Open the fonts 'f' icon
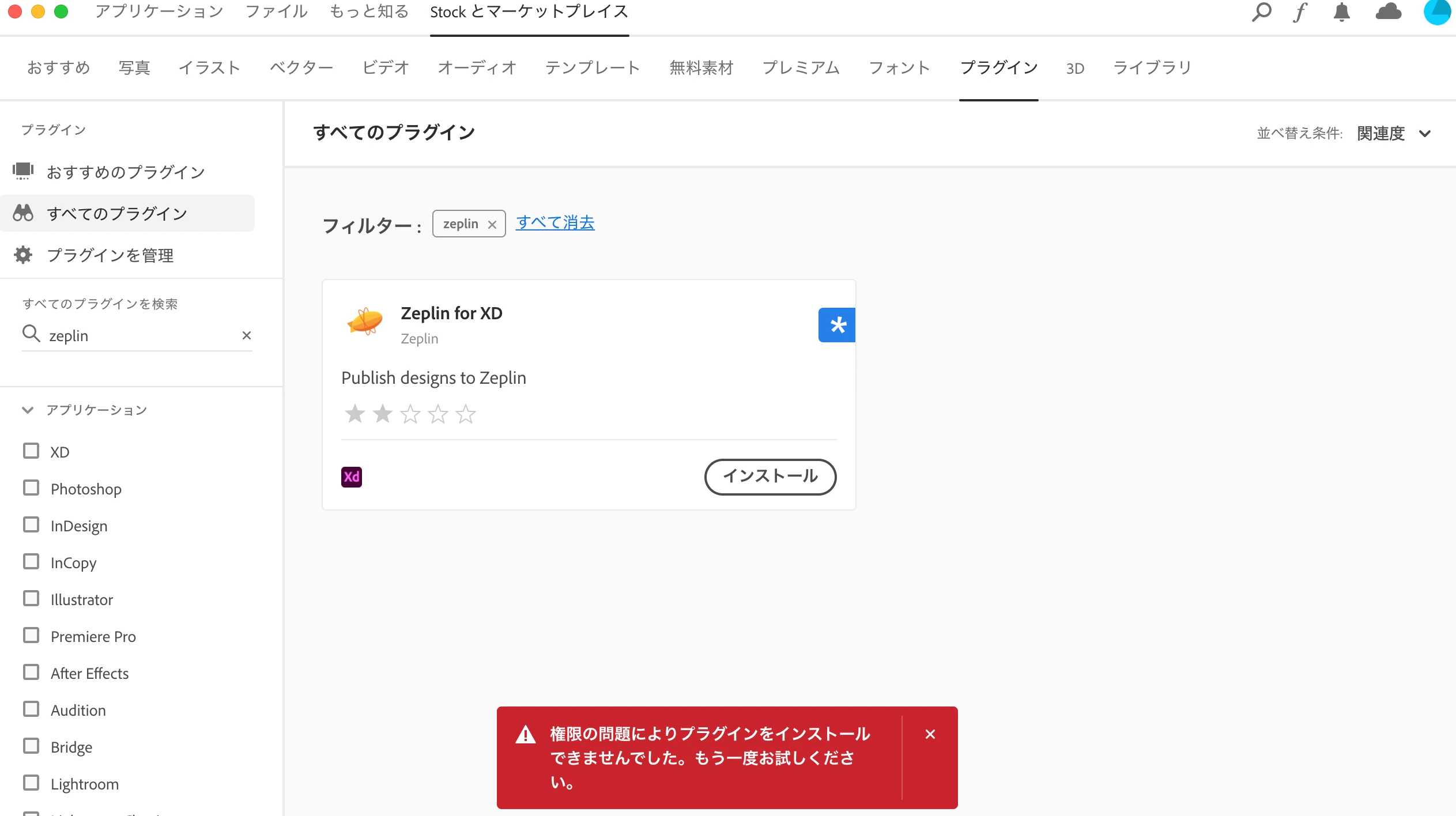This screenshot has height=816, width=1456. tap(1300, 12)
